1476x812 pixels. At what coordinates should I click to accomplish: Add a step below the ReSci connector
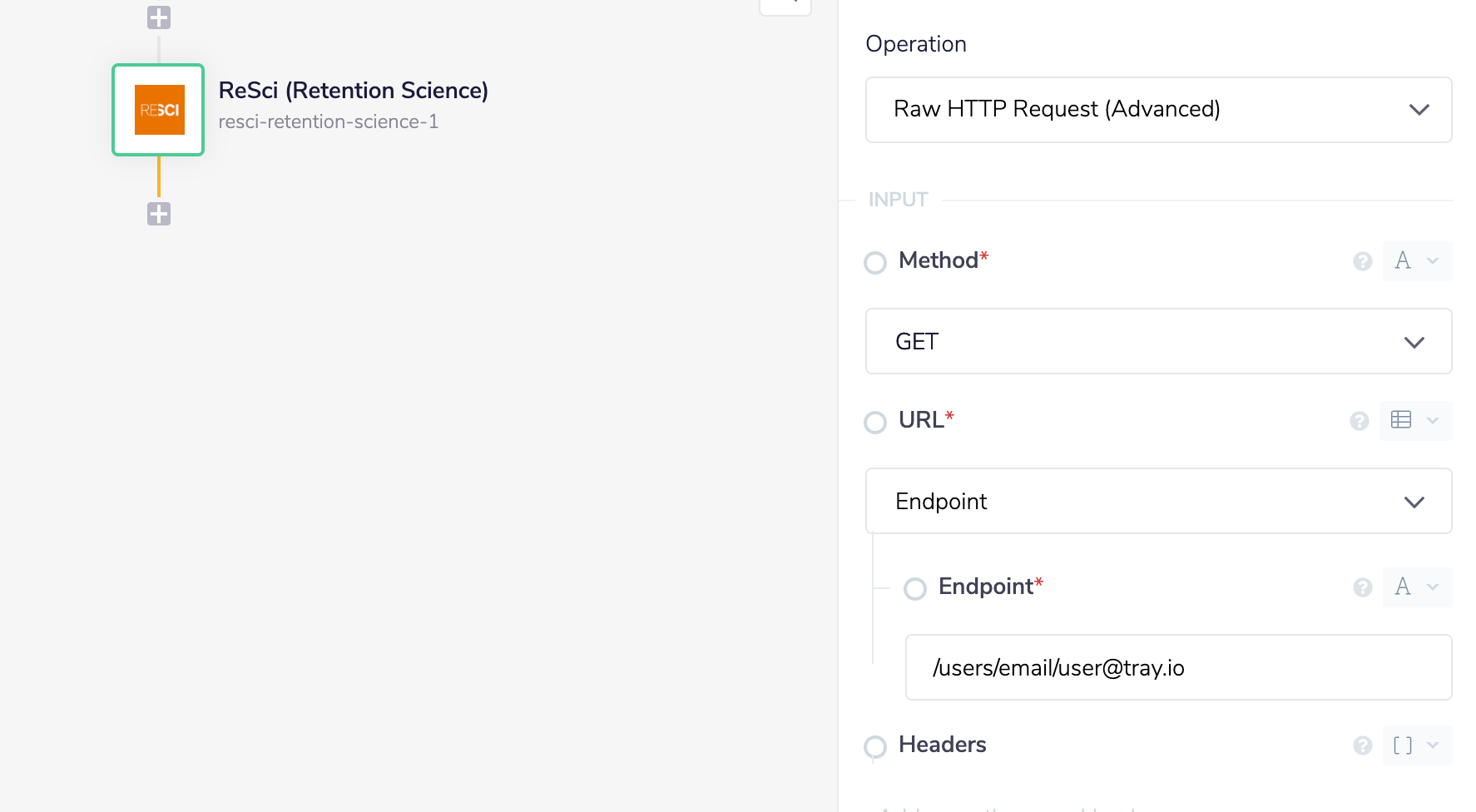pyautogui.click(x=159, y=214)
